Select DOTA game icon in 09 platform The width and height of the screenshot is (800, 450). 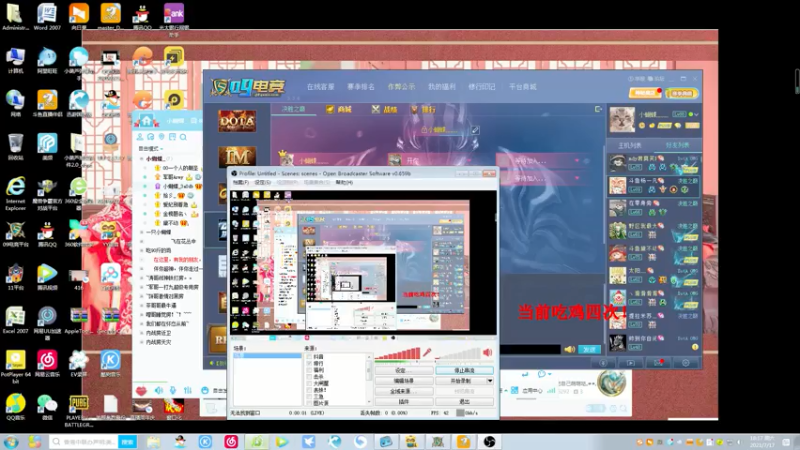point(237,121)
